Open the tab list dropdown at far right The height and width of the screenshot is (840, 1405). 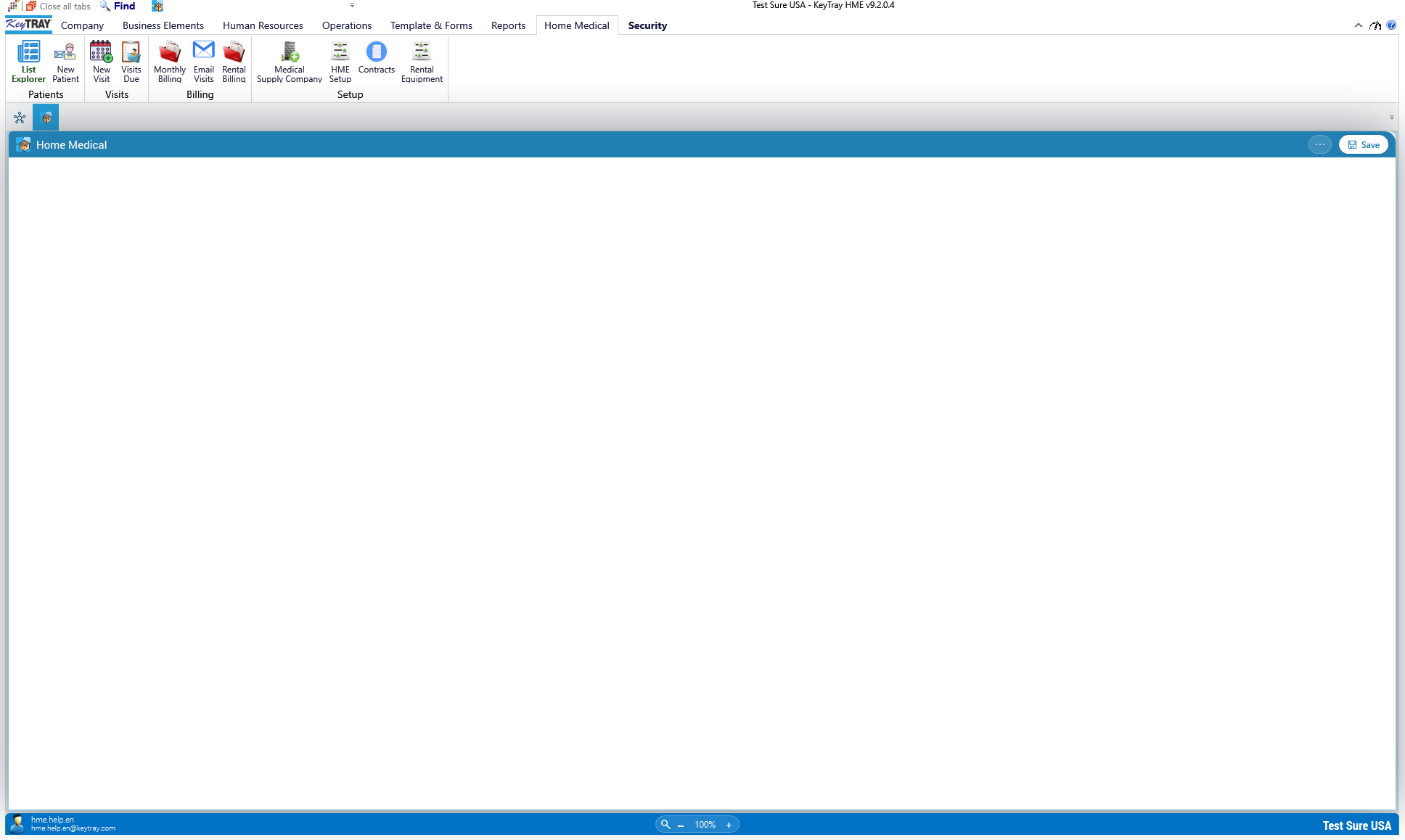coord(1392,118)
